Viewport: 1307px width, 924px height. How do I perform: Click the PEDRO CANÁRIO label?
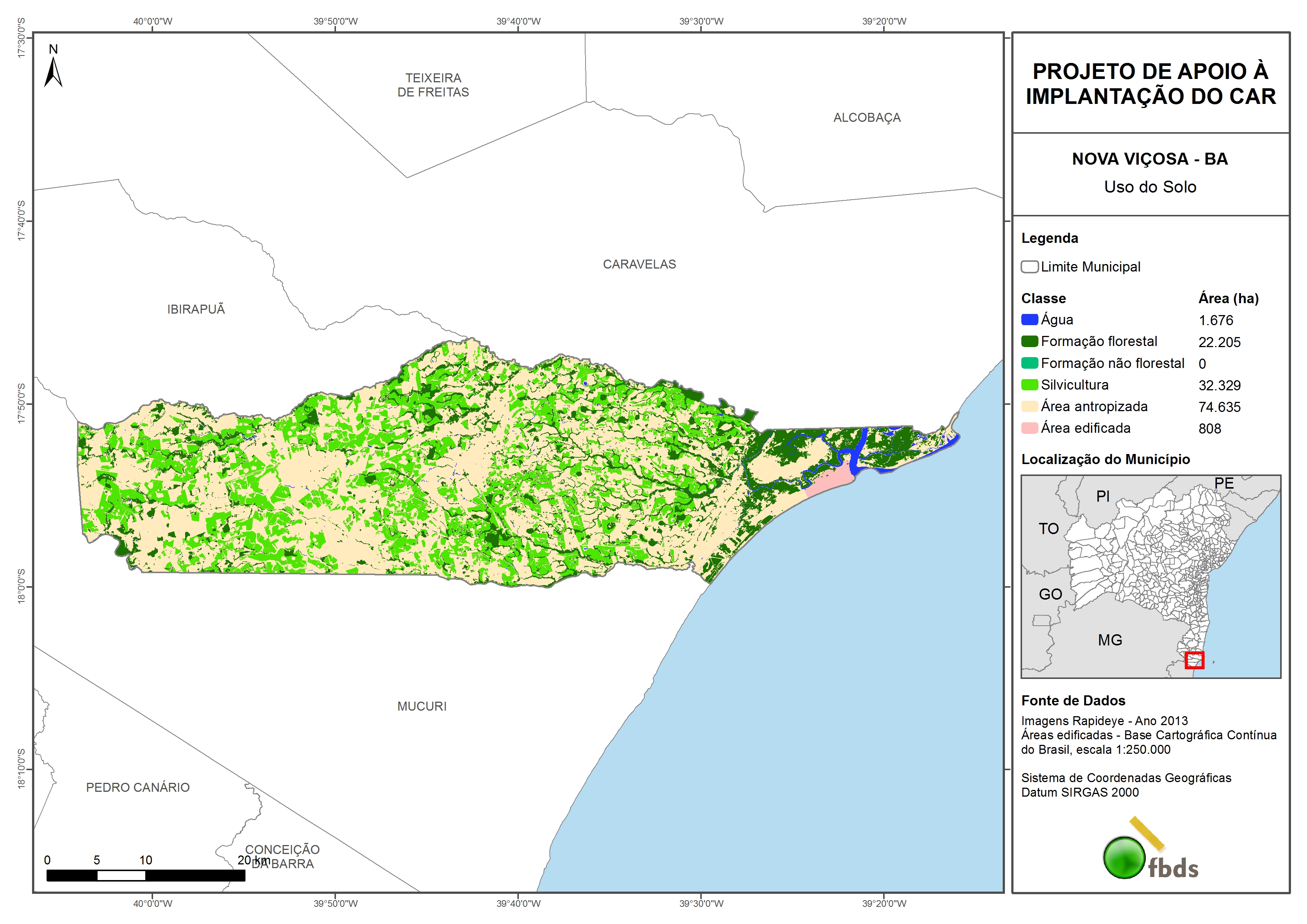tap(138, 787)
